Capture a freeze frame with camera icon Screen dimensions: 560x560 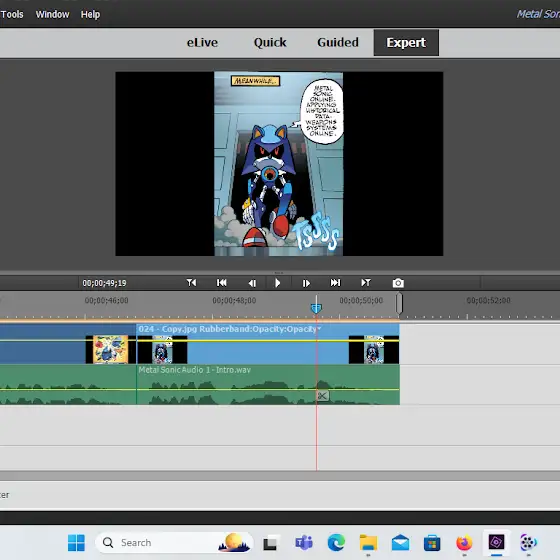(398, 283)
